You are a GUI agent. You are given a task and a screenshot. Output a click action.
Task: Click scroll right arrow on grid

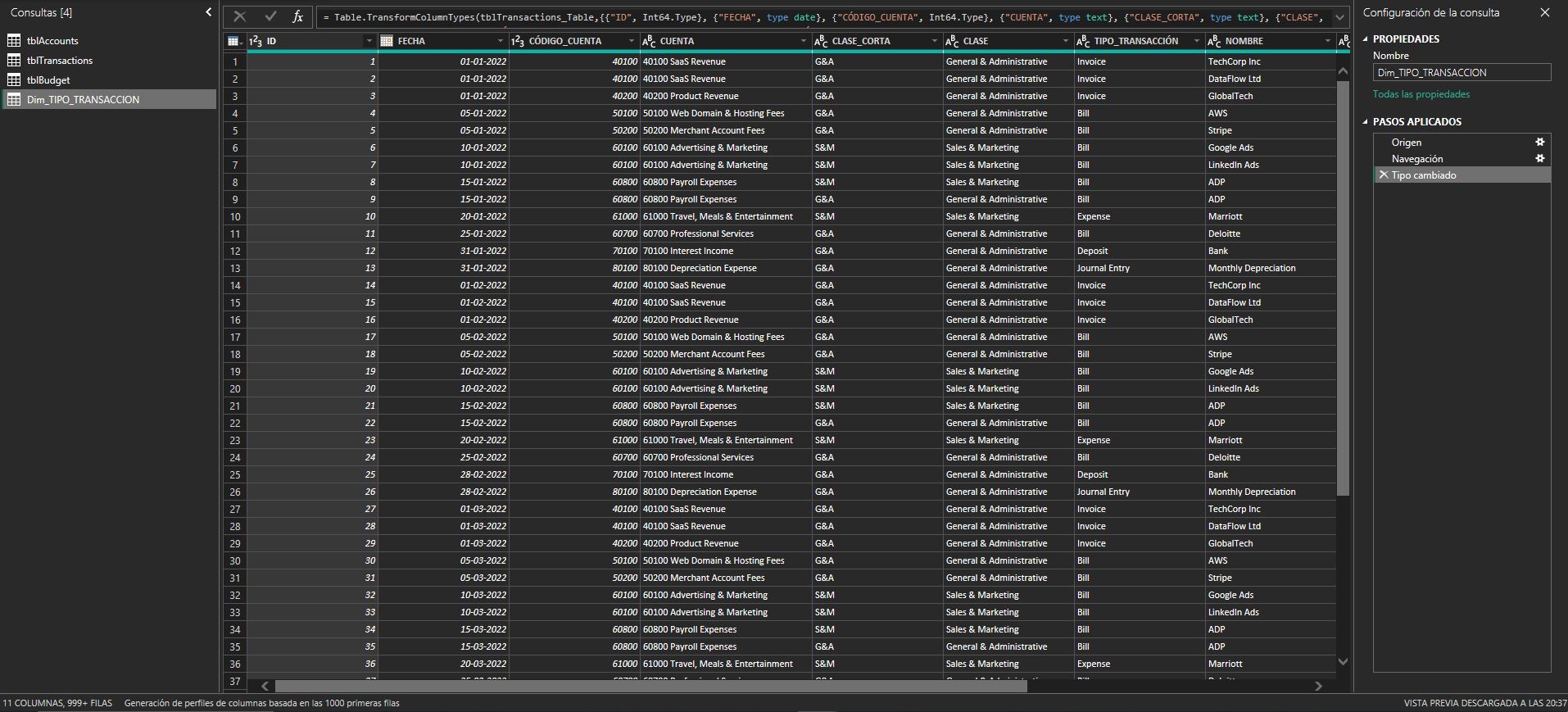pos(1318,687)
